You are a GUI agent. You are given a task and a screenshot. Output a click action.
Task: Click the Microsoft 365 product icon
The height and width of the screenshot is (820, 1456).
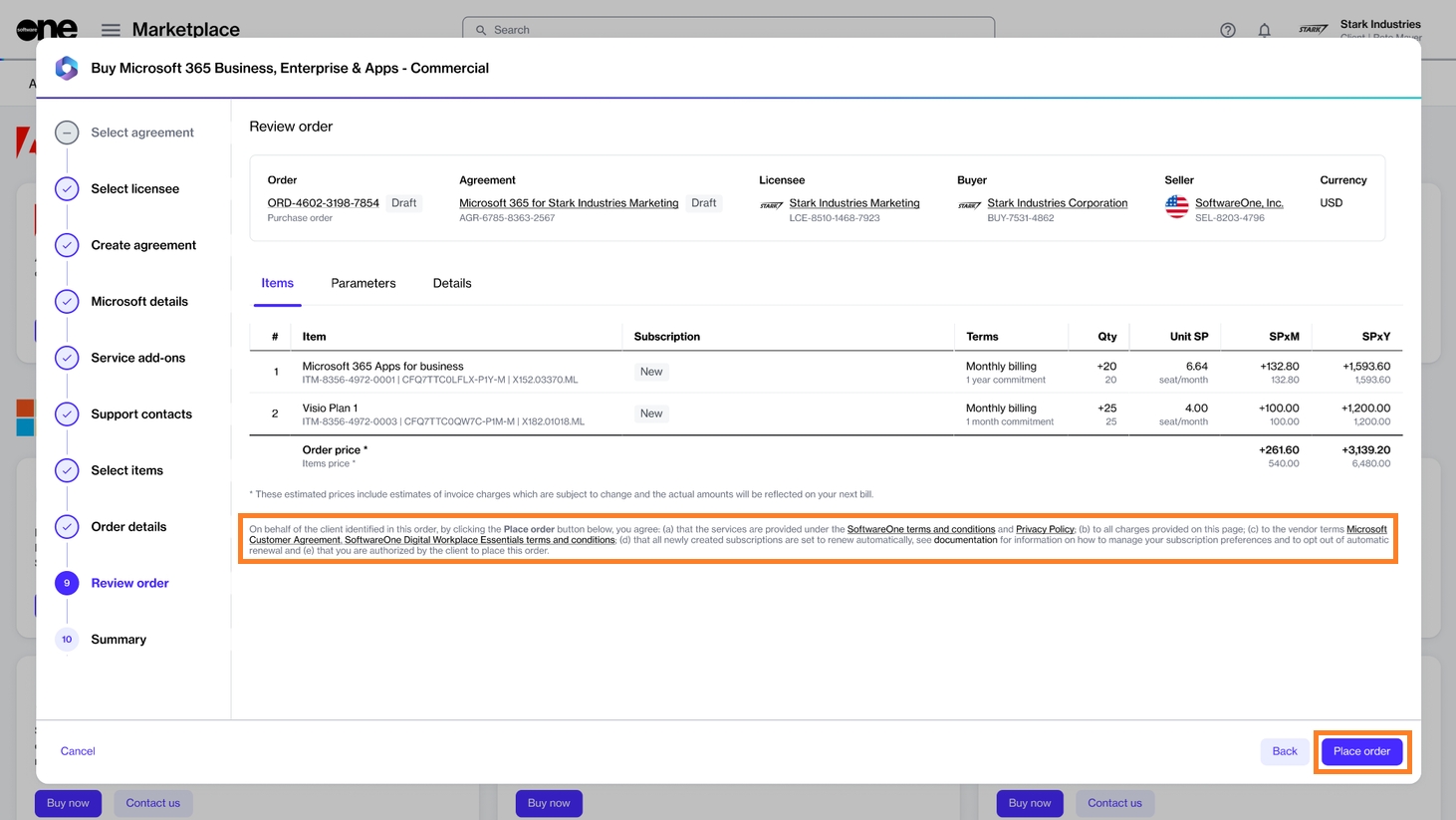67,68
